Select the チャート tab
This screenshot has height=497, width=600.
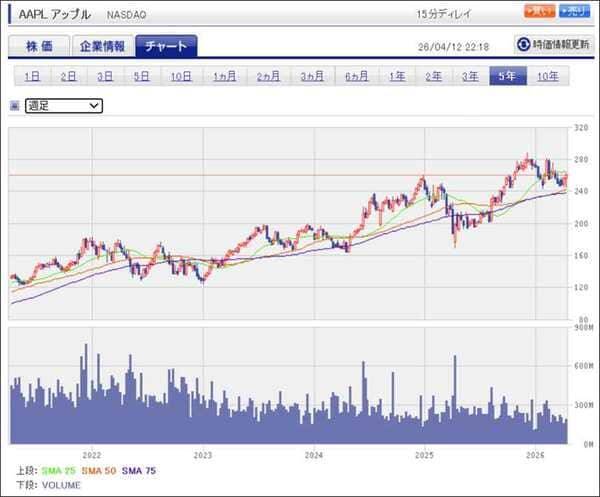coord(165,46)
